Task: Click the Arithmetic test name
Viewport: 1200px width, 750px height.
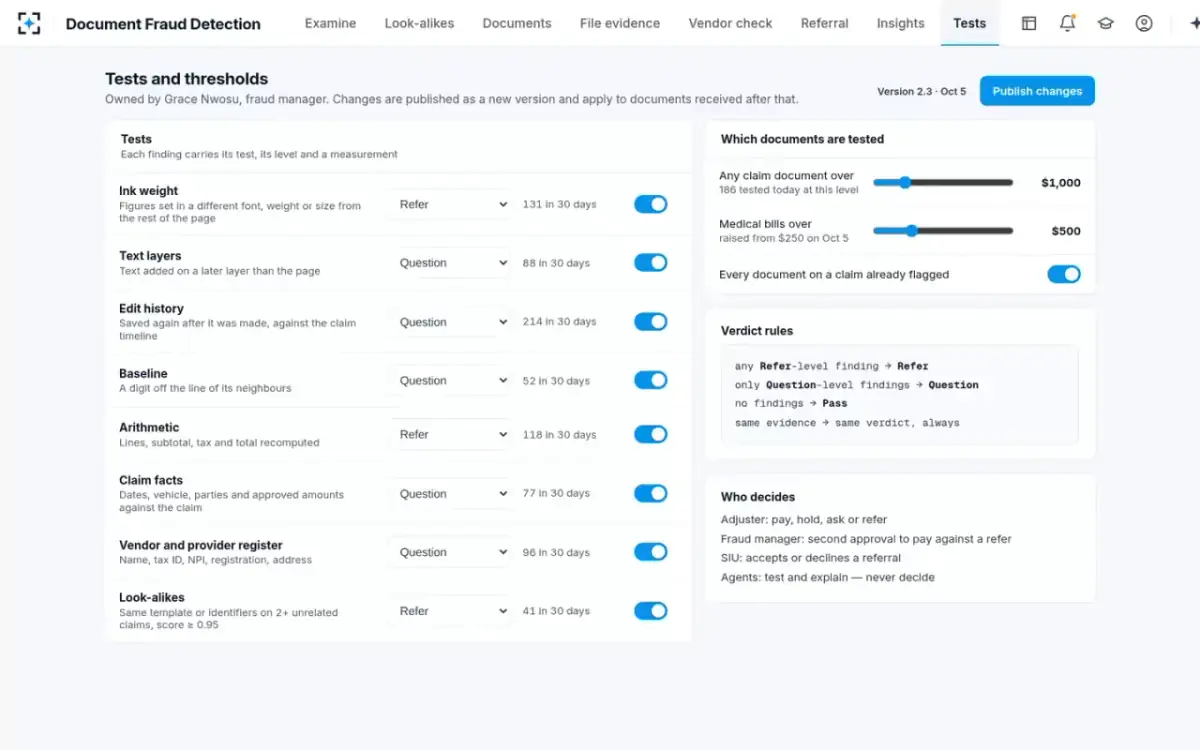Action: coord(149,427)
